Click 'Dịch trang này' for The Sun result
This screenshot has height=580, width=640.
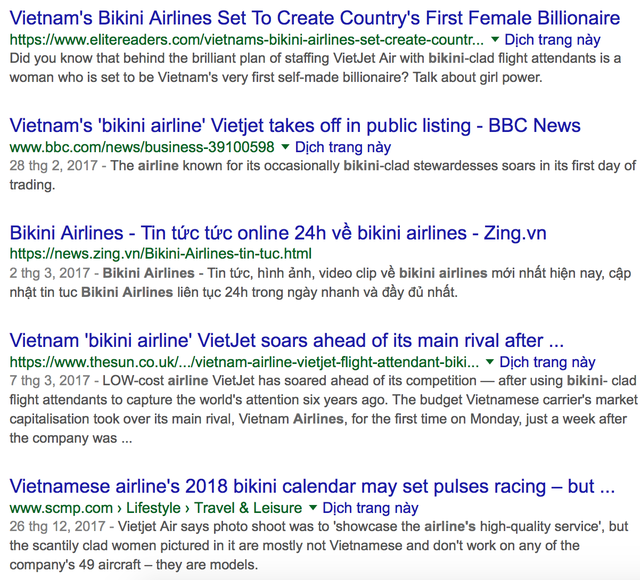547,361
